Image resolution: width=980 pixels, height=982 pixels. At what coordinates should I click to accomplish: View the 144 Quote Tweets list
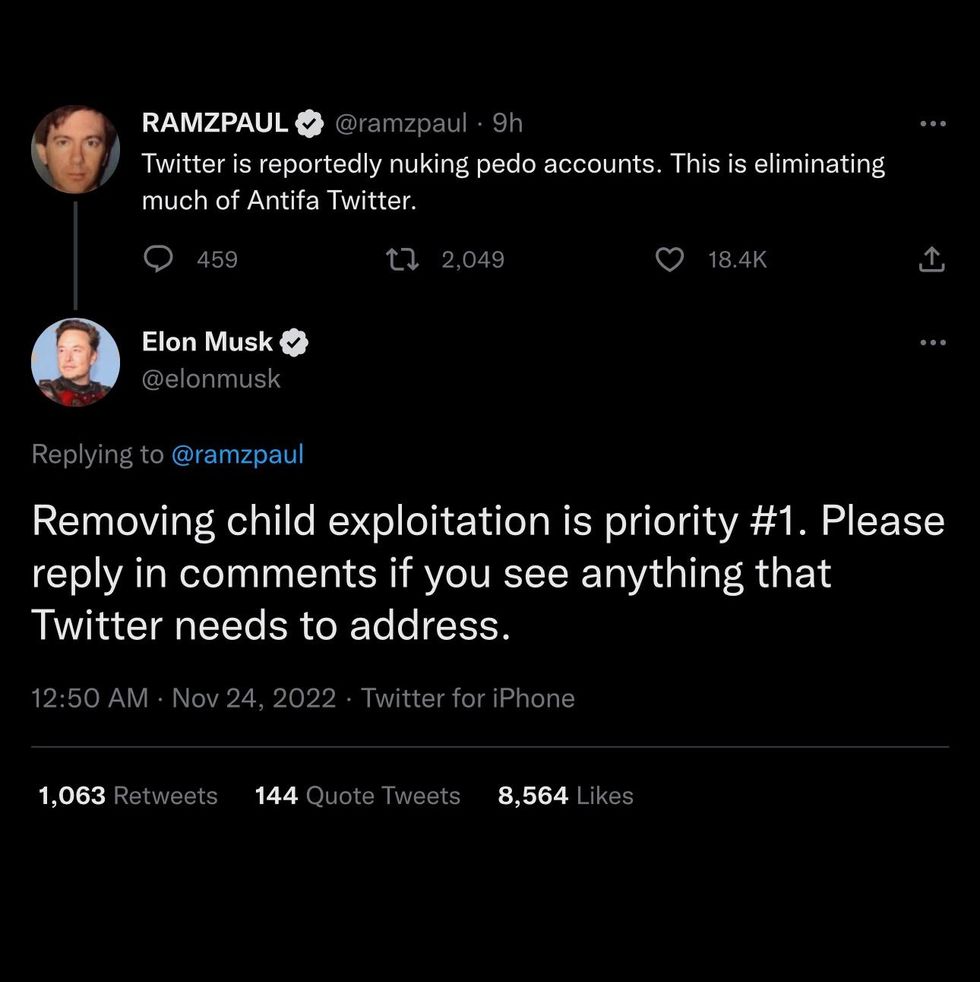tap(358, 796)
